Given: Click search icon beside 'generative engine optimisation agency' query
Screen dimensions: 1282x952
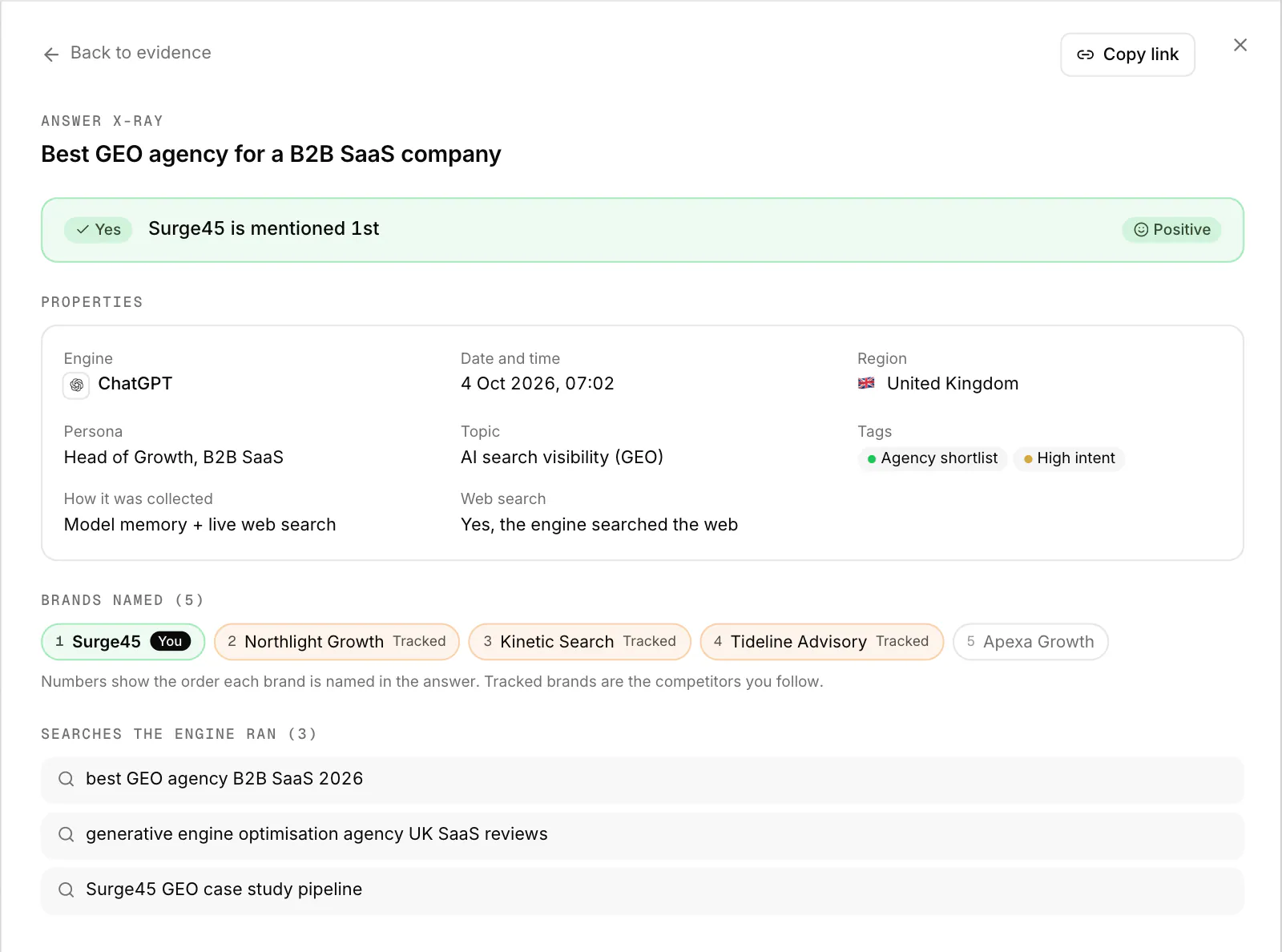Looking at the screenshot, I should [67, 834].
